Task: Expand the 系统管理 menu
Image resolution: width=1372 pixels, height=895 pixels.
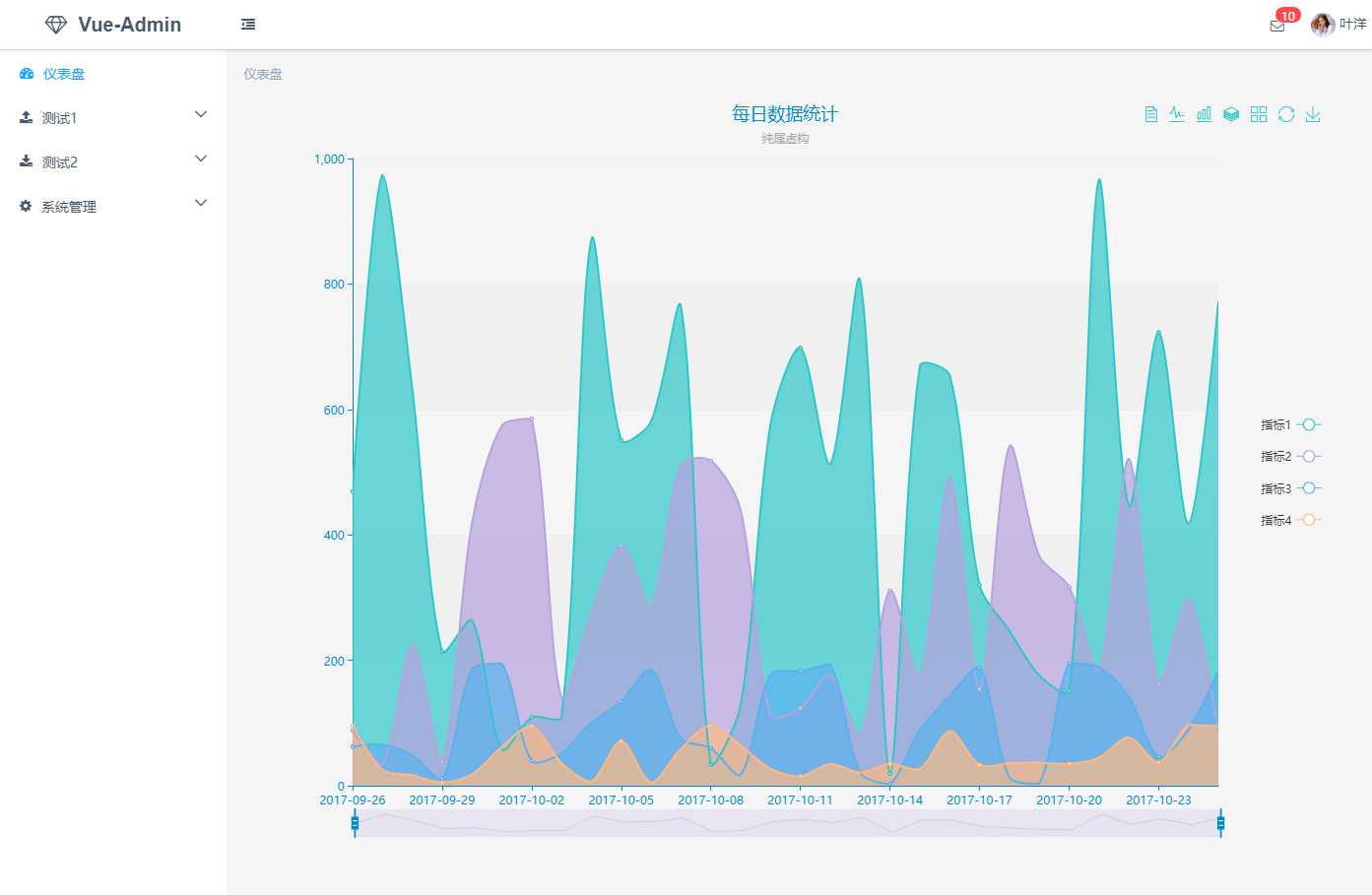Action: [x=113, y=206]
